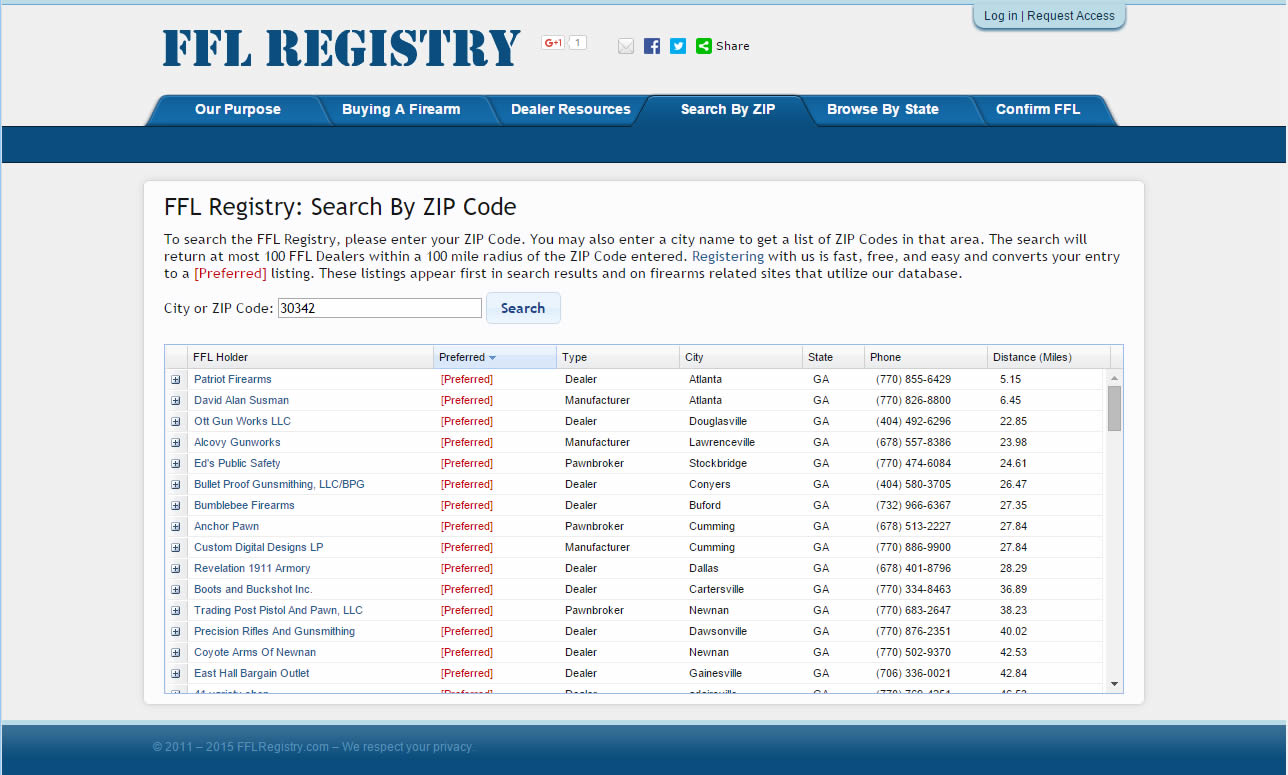Open the Browse By State tab
1288x775 pixels.
(883, 110)
